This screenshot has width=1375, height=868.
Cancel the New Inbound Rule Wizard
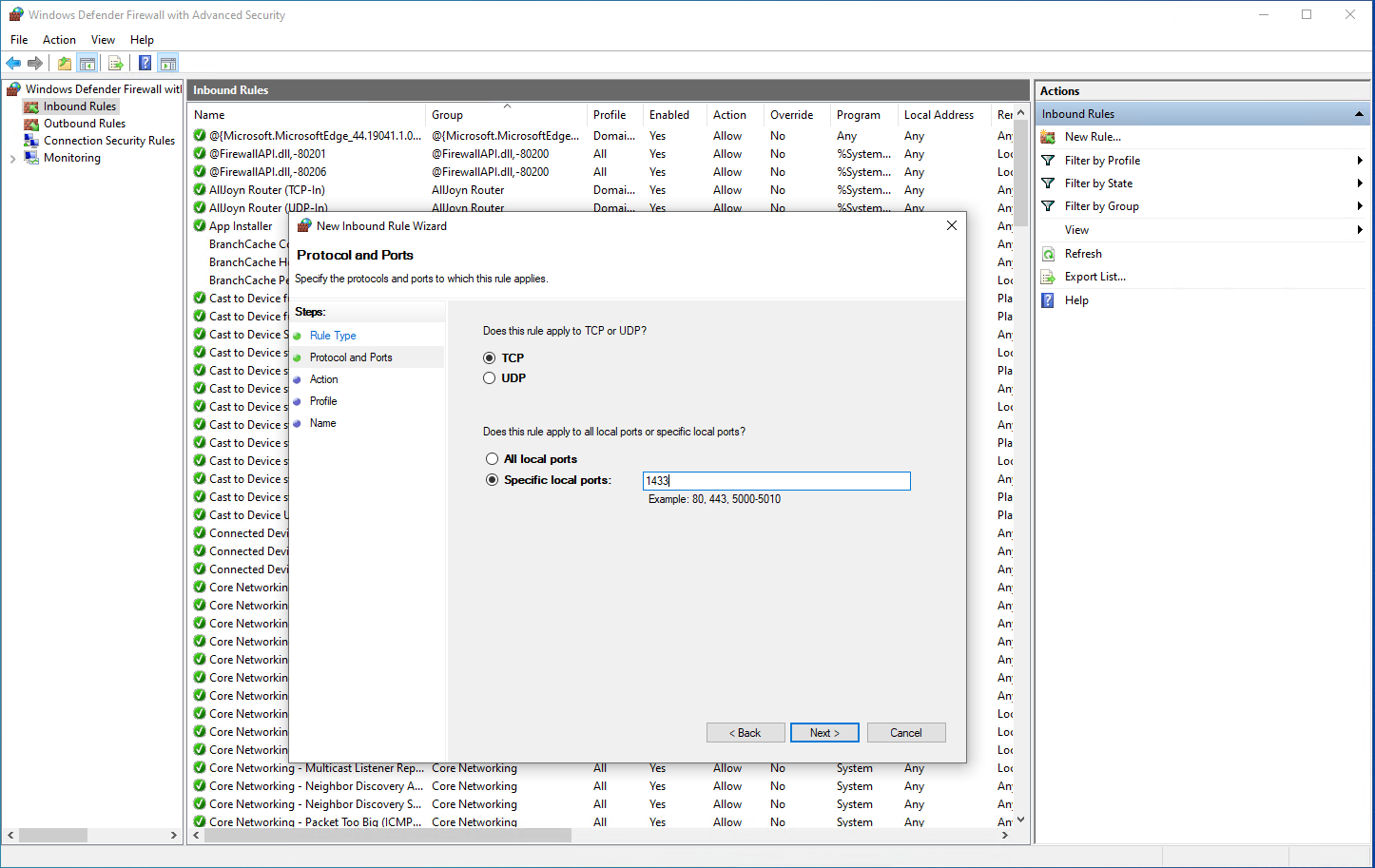pos(906,733)
